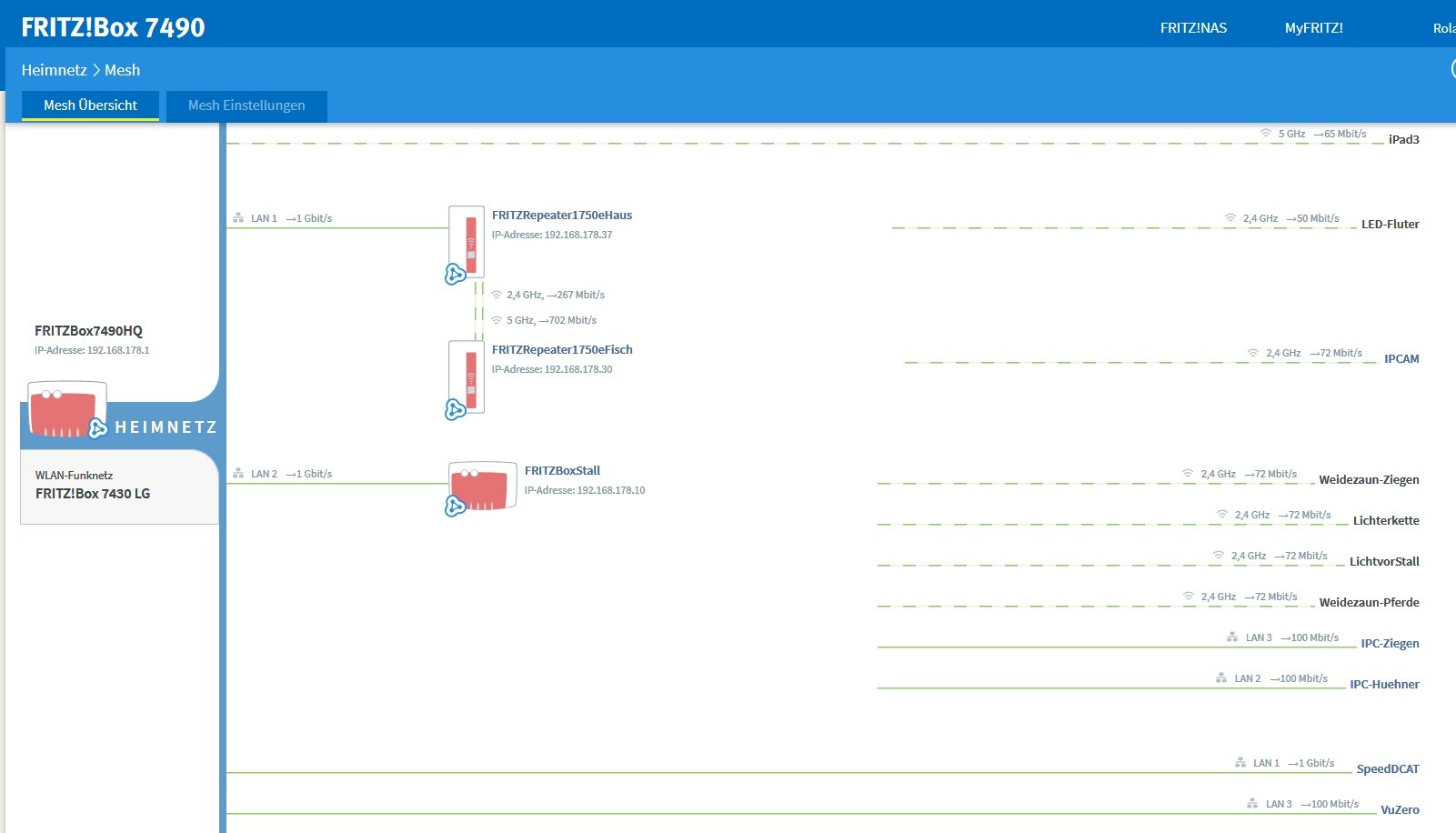Click the FRITZRepeater1750eFisch device icon
Screen dimensions: 1456x833
[x=467, y=378]
